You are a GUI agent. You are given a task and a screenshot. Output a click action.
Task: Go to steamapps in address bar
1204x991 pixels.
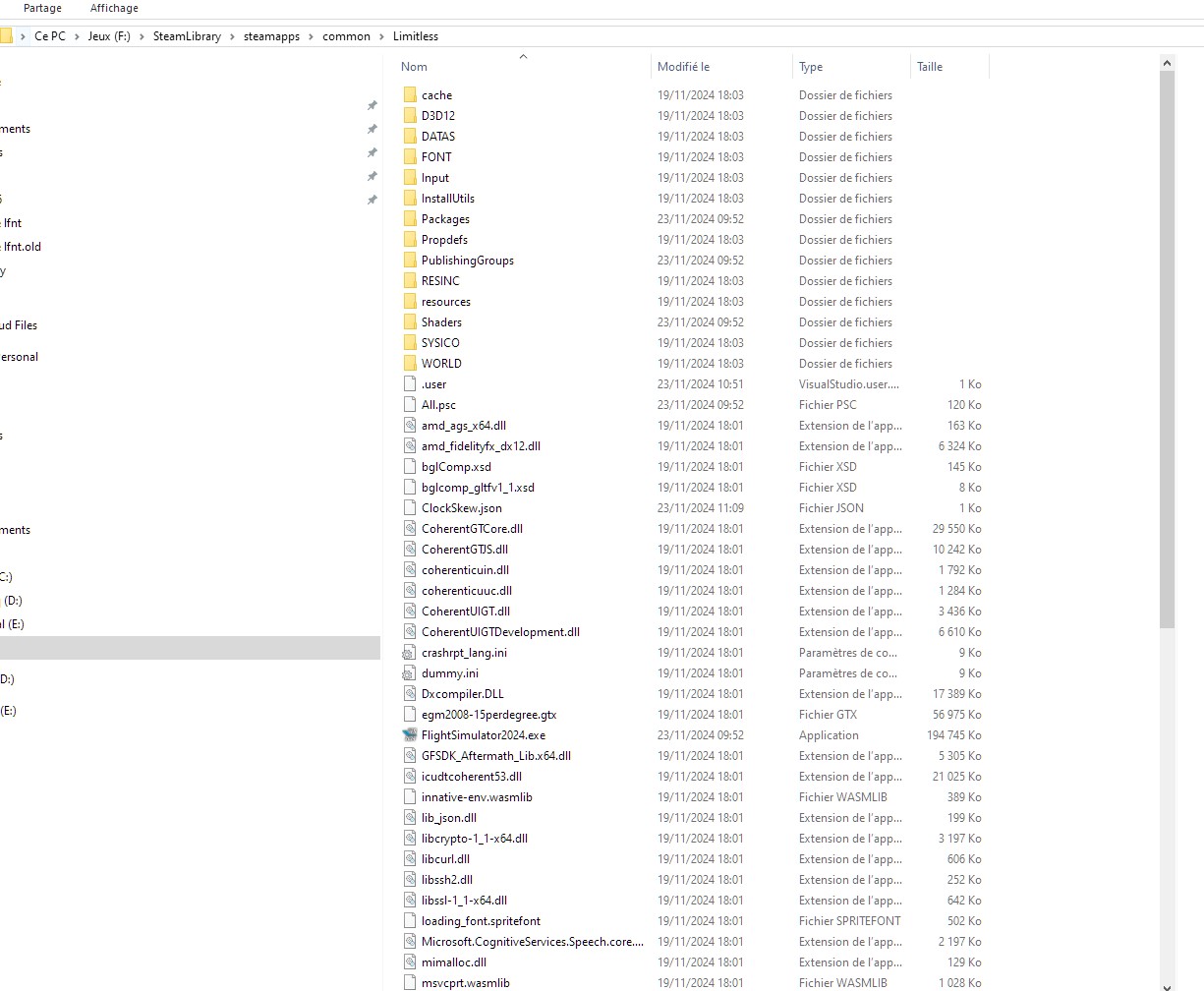click(x=271, y=36)
